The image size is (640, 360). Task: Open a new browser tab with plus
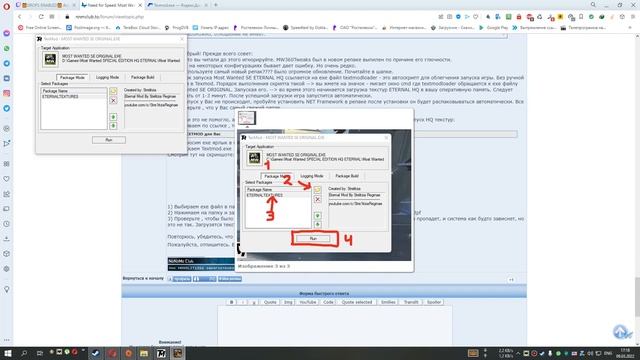click(x=216, y=5)
